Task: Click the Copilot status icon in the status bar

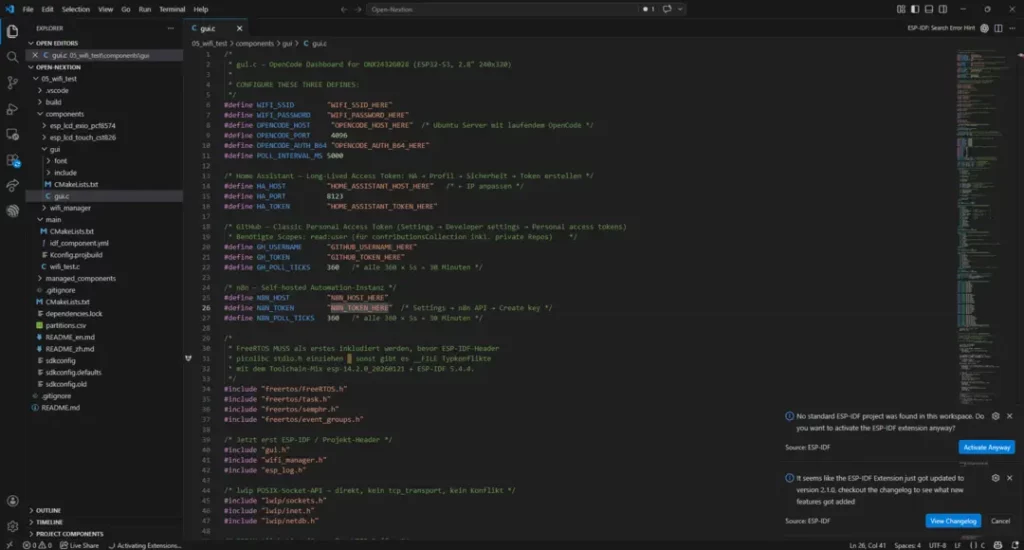Action: (x=997, y=545)
